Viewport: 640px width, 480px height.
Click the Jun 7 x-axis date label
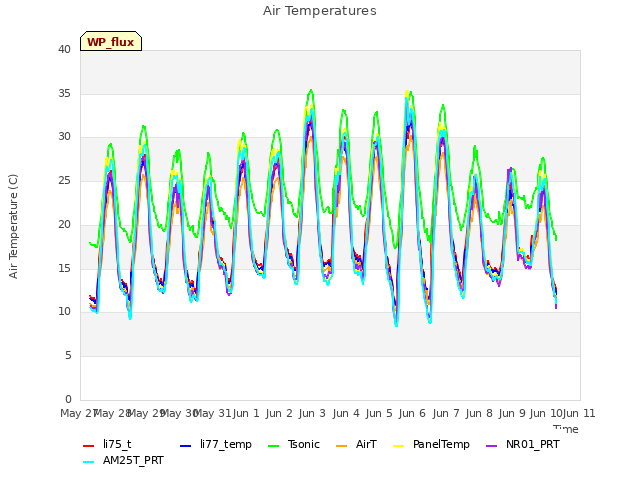coord(446,413)
